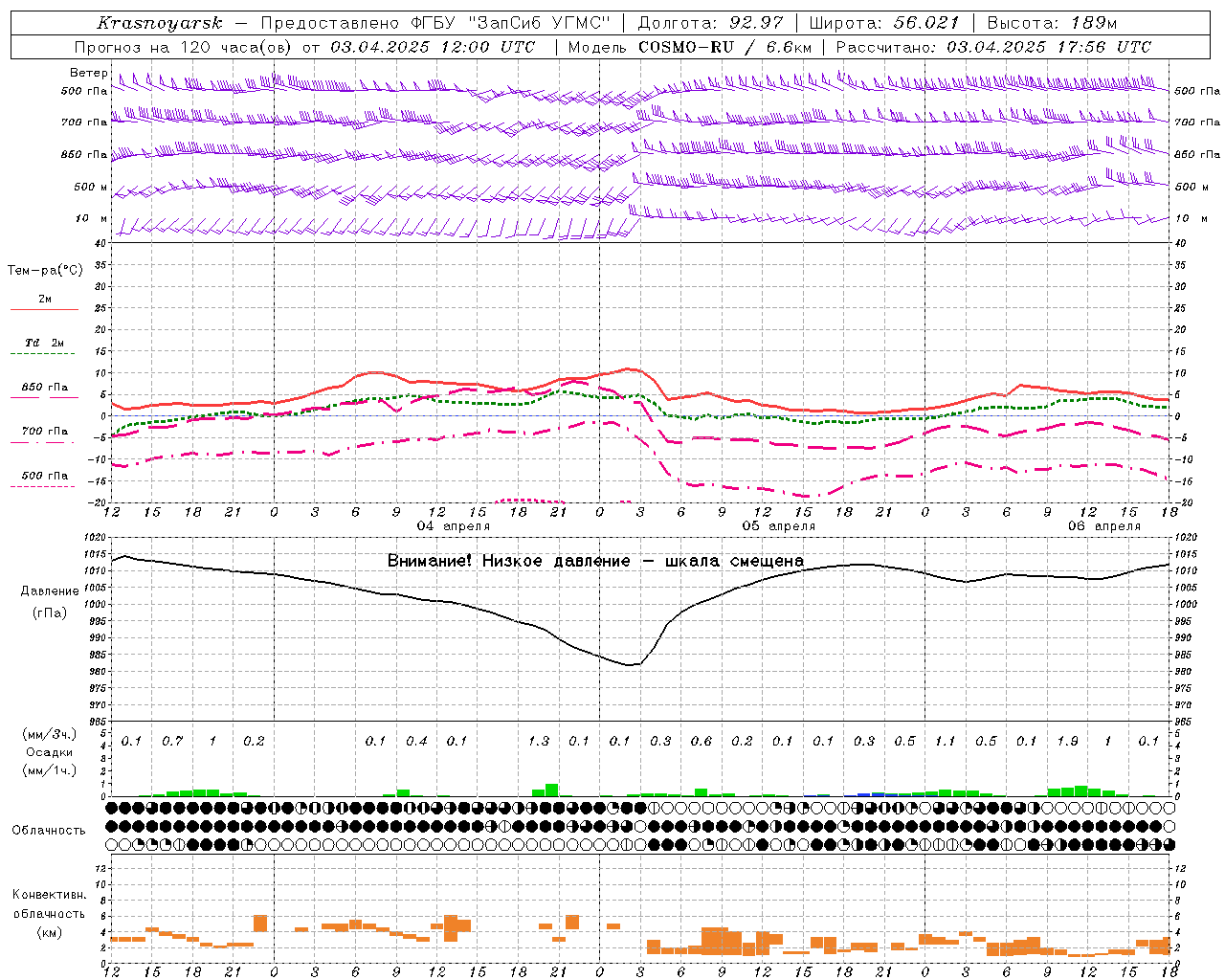This screenshot has height=980, width=1225.
Task: Click the '06 апреля' date label
Action: [1104, 525]
